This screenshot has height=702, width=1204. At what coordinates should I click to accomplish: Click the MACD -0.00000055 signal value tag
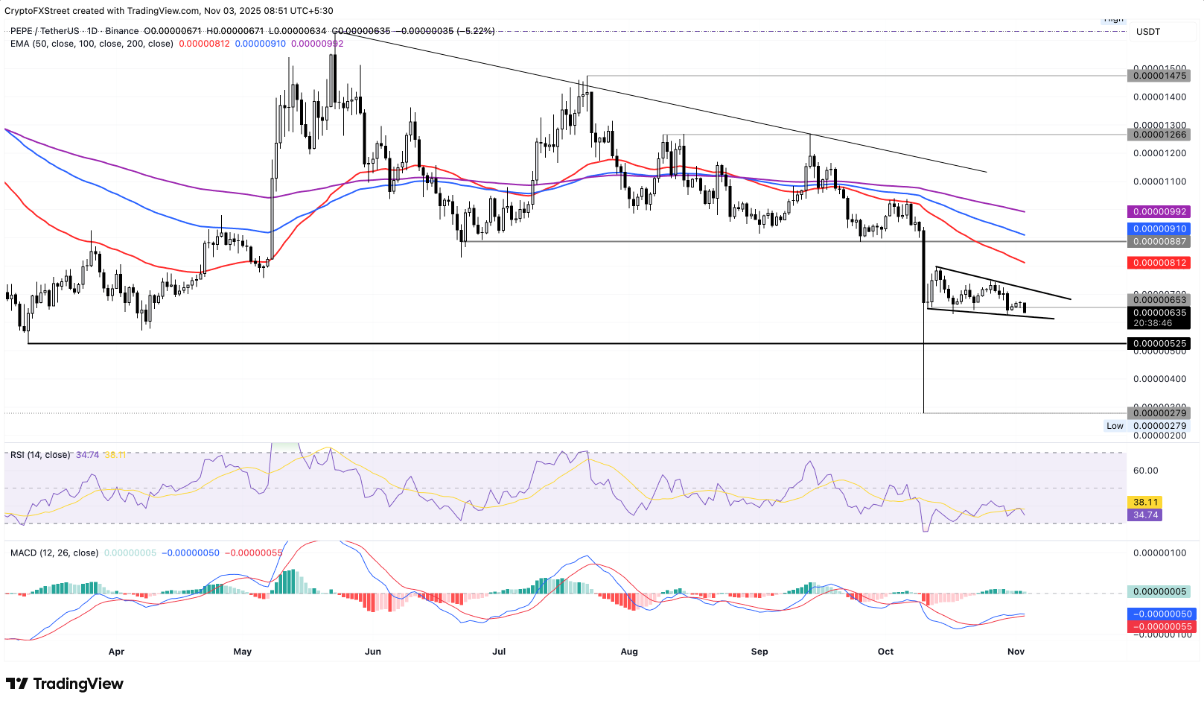(1157, 624)
